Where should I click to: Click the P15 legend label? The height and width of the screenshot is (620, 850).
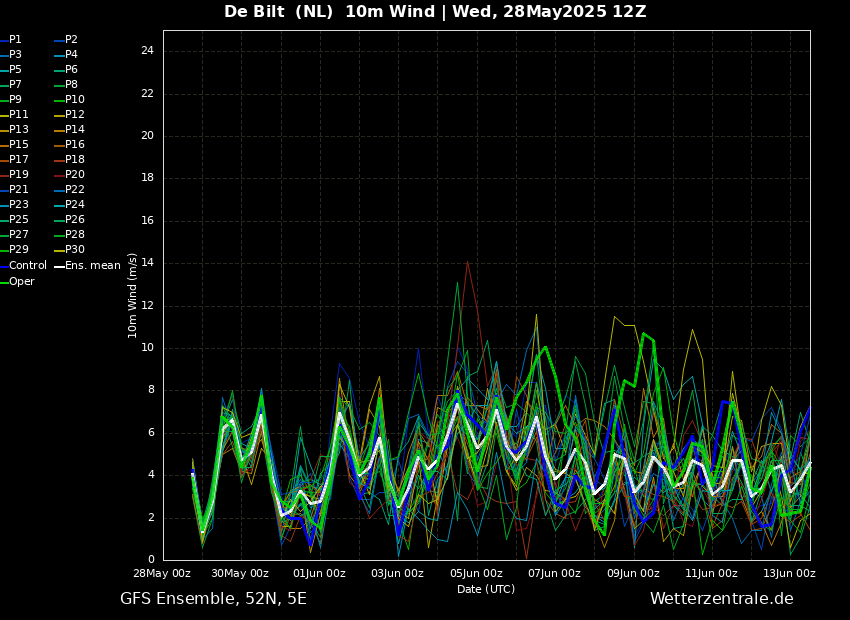[x=19, y=145]
